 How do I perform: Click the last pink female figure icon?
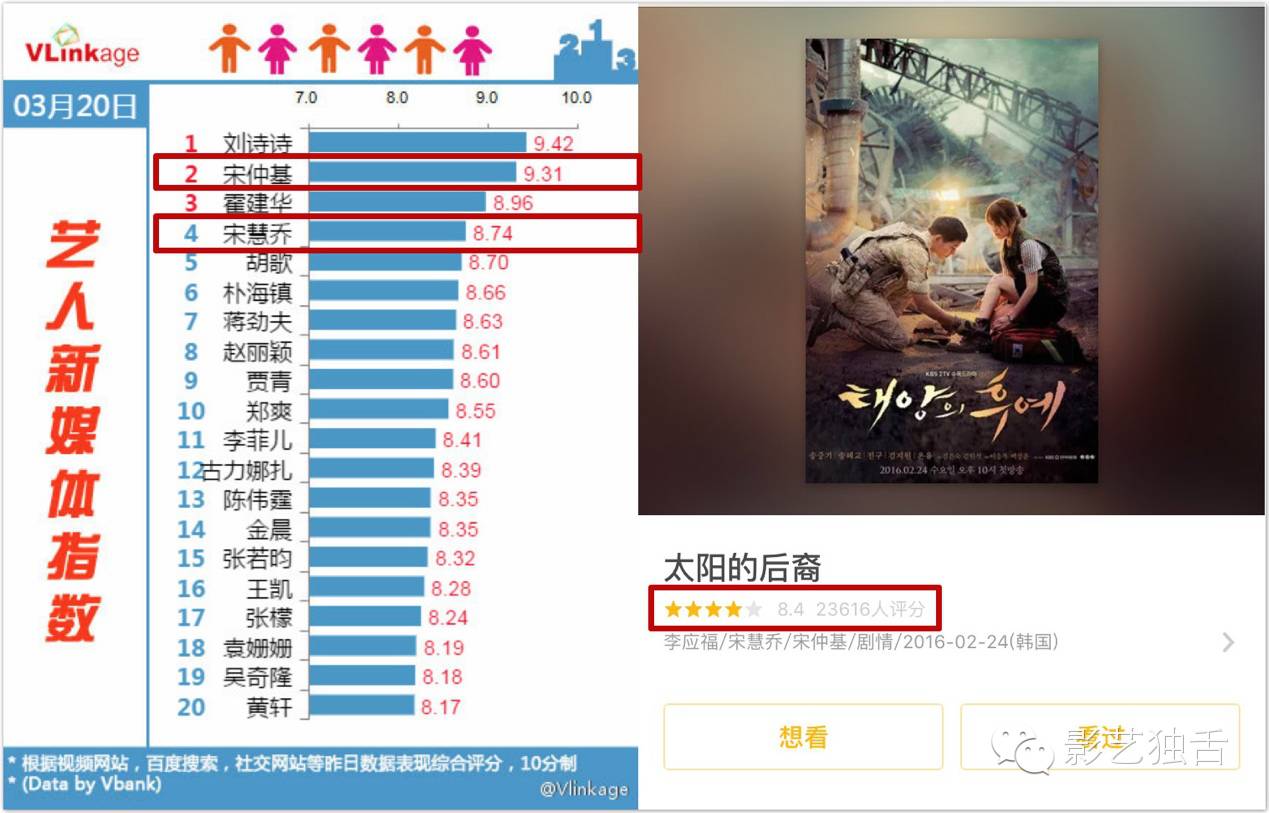click(x=472, y=48)
